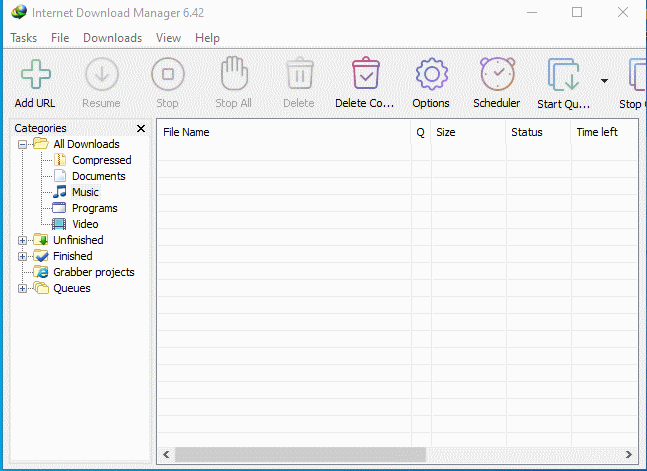The image size is (647, 471).
Task: Select the All Downloads category label
Action: (x=86, y=144)
